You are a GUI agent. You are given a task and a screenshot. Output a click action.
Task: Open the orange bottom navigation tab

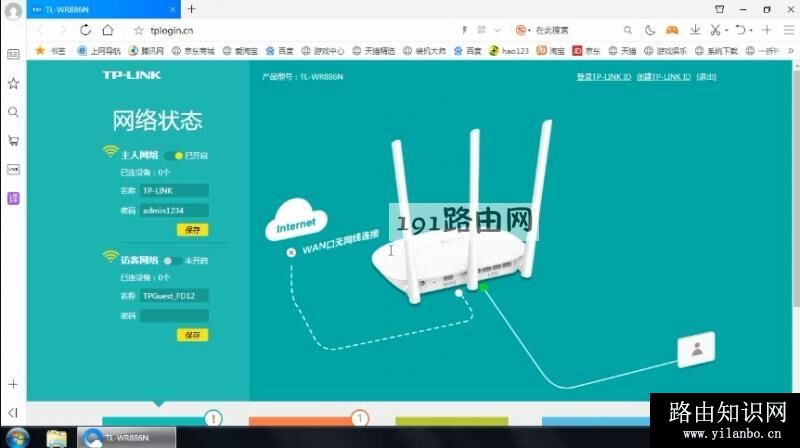coord(302,421)
